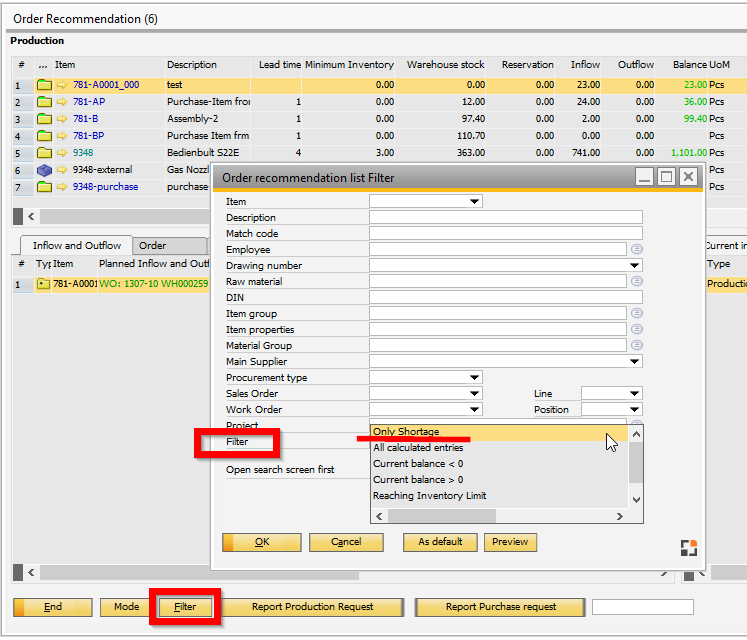Screen dimensions: 747x640
Task: Switch to the Order tab
Action: (x=152, y=246)
